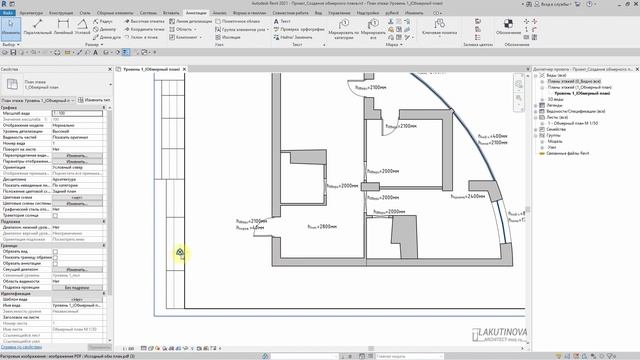Place a Координата точки spot coordinate
The width and height of the screenshot is (640, 360).
[144, 29]
